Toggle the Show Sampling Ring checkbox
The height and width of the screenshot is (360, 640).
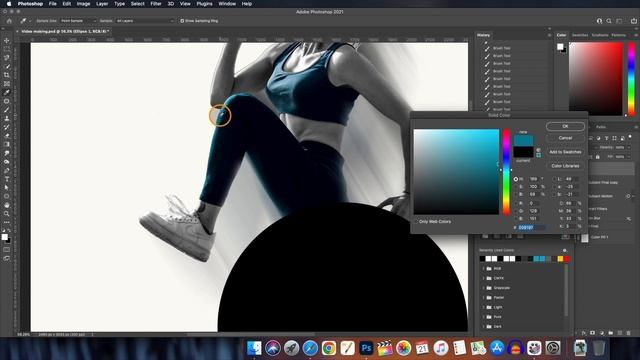coord(182,21)
